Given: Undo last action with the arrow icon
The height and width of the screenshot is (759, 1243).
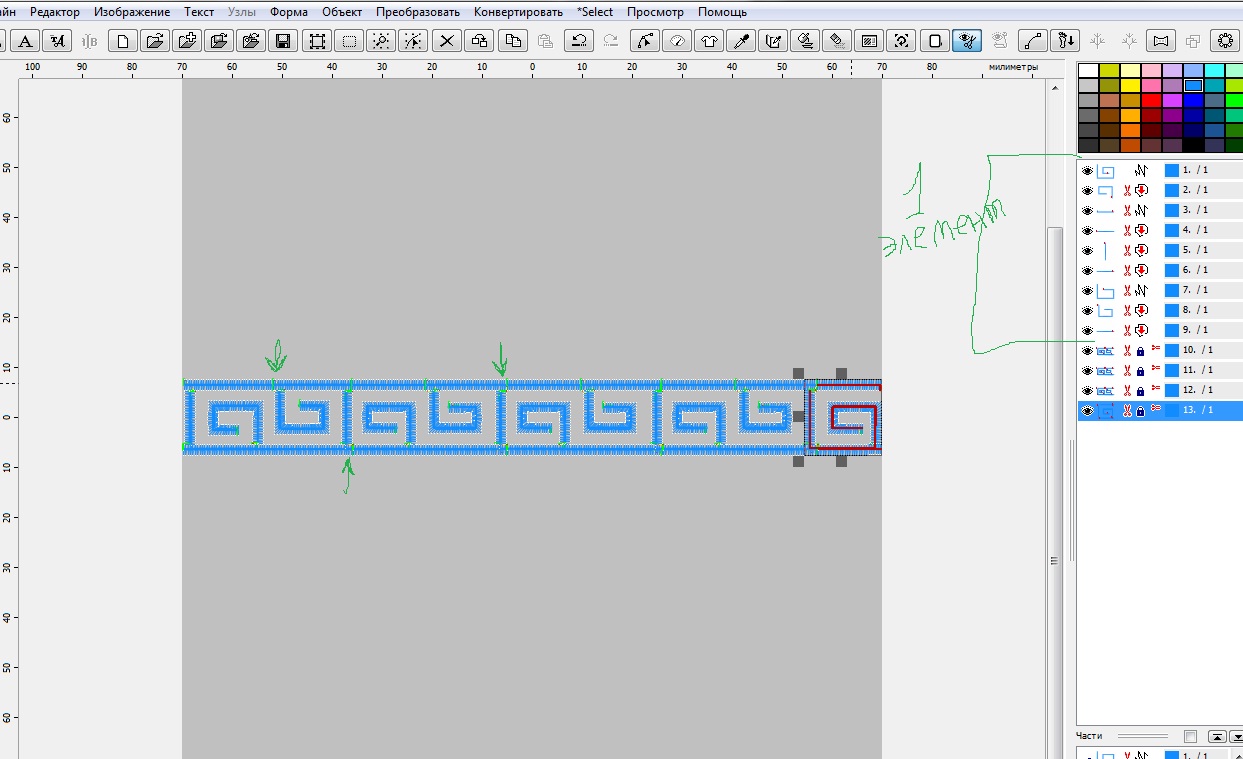Looking at the screenshot, I should tap(578, 41).
